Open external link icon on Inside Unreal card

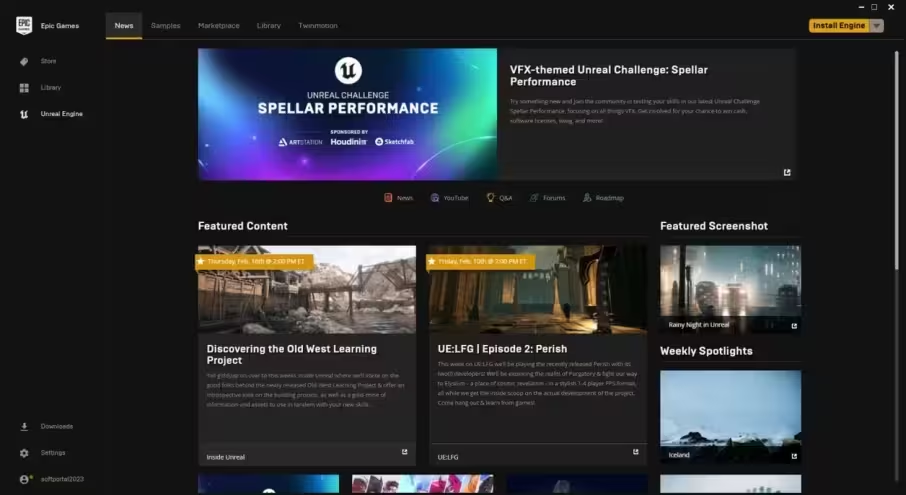(404, 452)
